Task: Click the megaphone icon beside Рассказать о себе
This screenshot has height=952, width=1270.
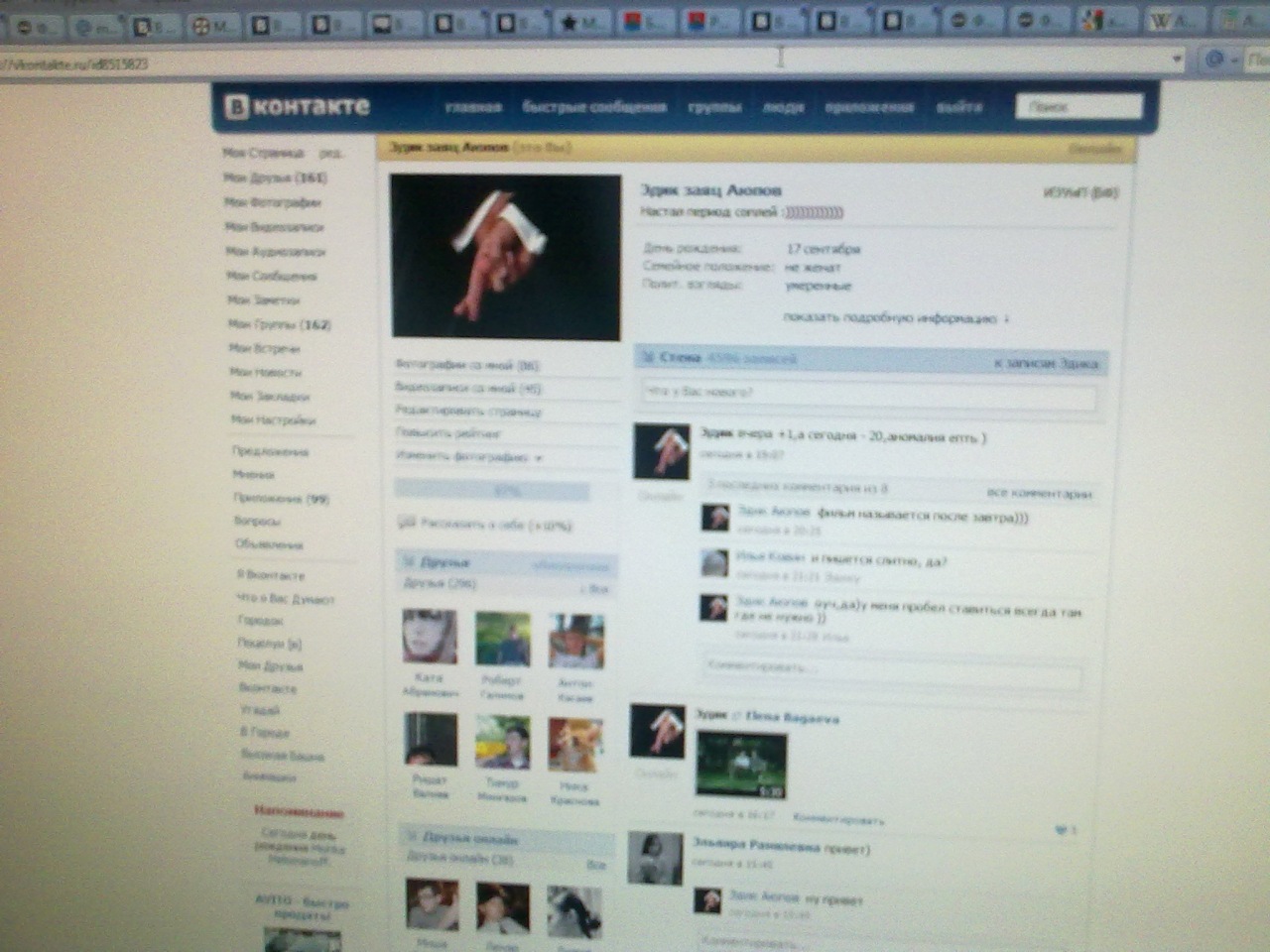Action: coord(406,523)
